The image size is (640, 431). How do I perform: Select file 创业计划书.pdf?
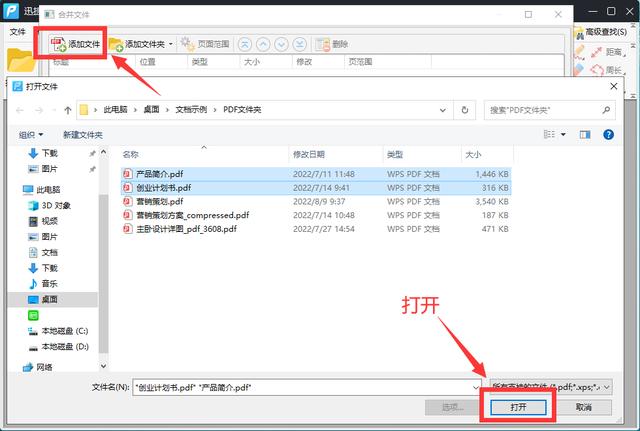click(316, 188)
